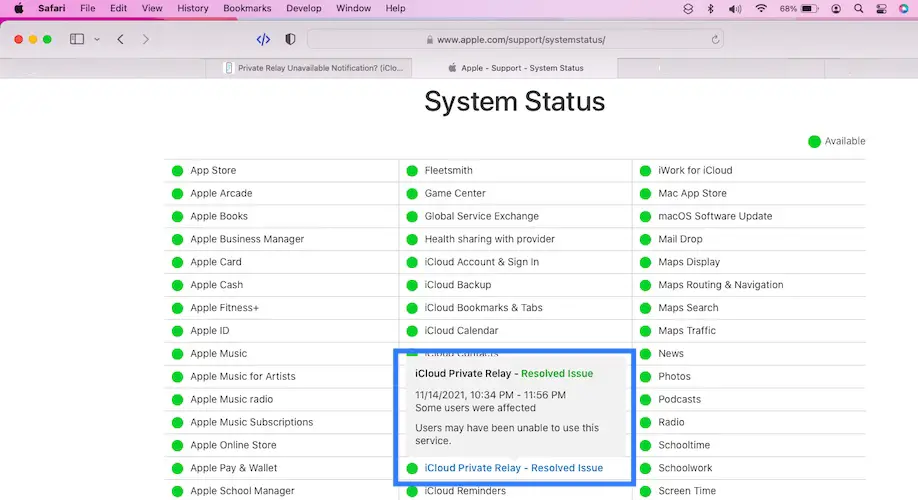Screen dimensions: 918x500
Task: Open the sidebar dropdown chevron
Action: click(97, 40)
